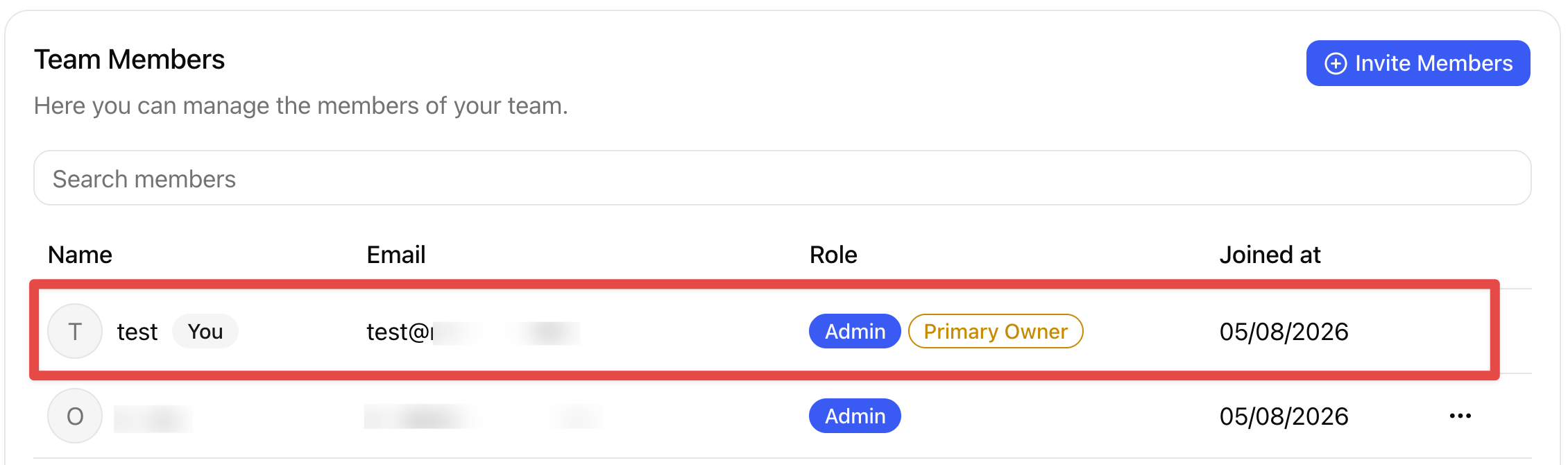Focus the Search members field

[782, 178]
